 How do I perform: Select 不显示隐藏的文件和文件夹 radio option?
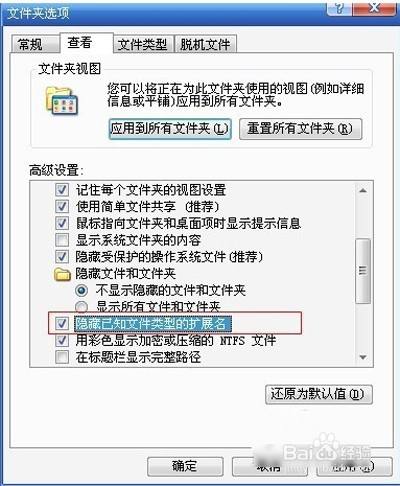tap(82, 290)
